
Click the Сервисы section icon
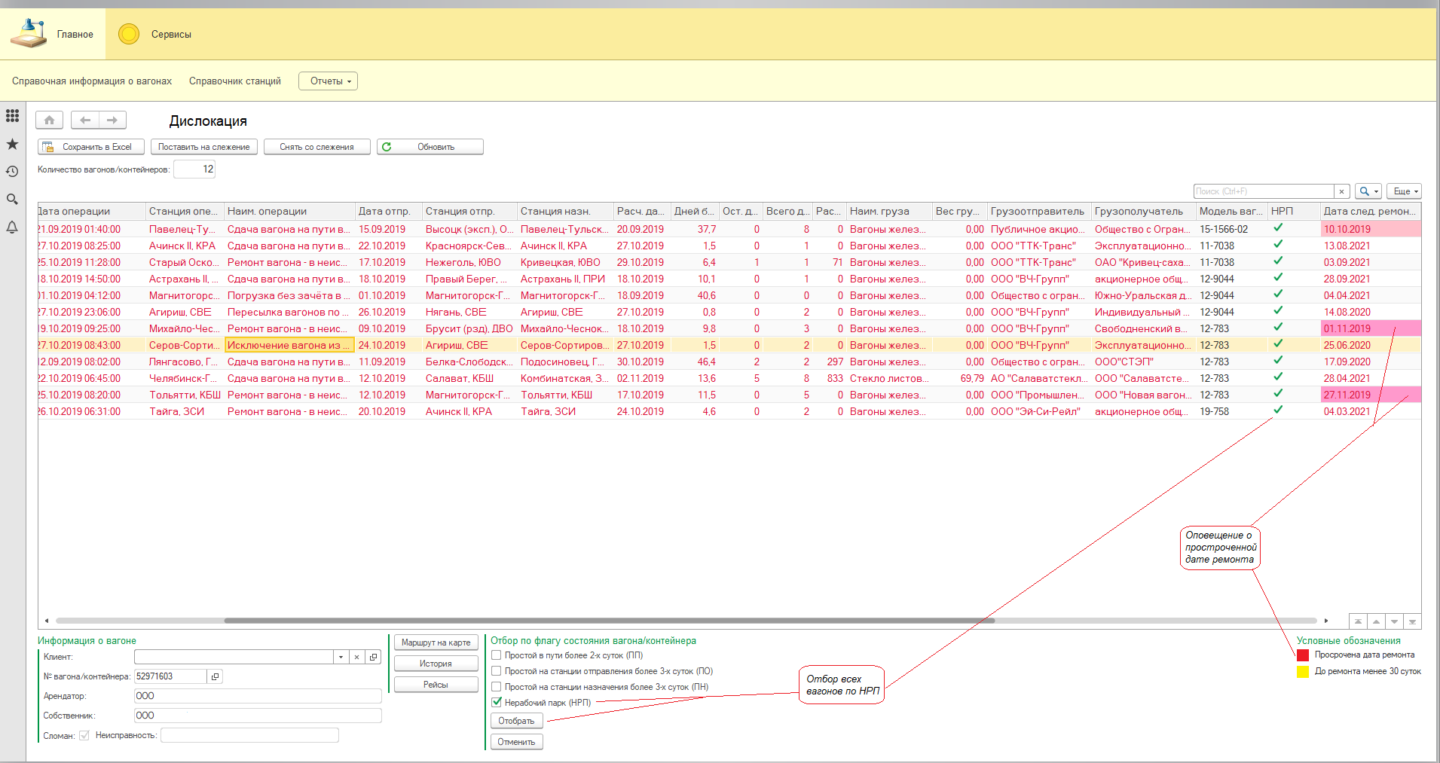point(129,34)
